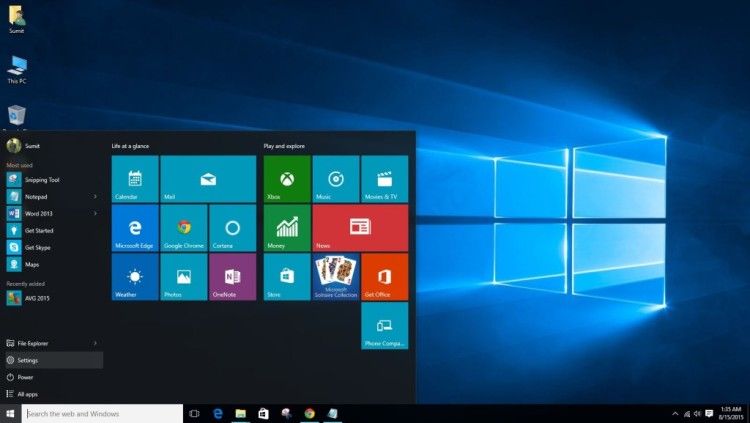Expand File Explorer jump list arrow
The width and height of the screenshot is (750, 423).
pos(95,343)
